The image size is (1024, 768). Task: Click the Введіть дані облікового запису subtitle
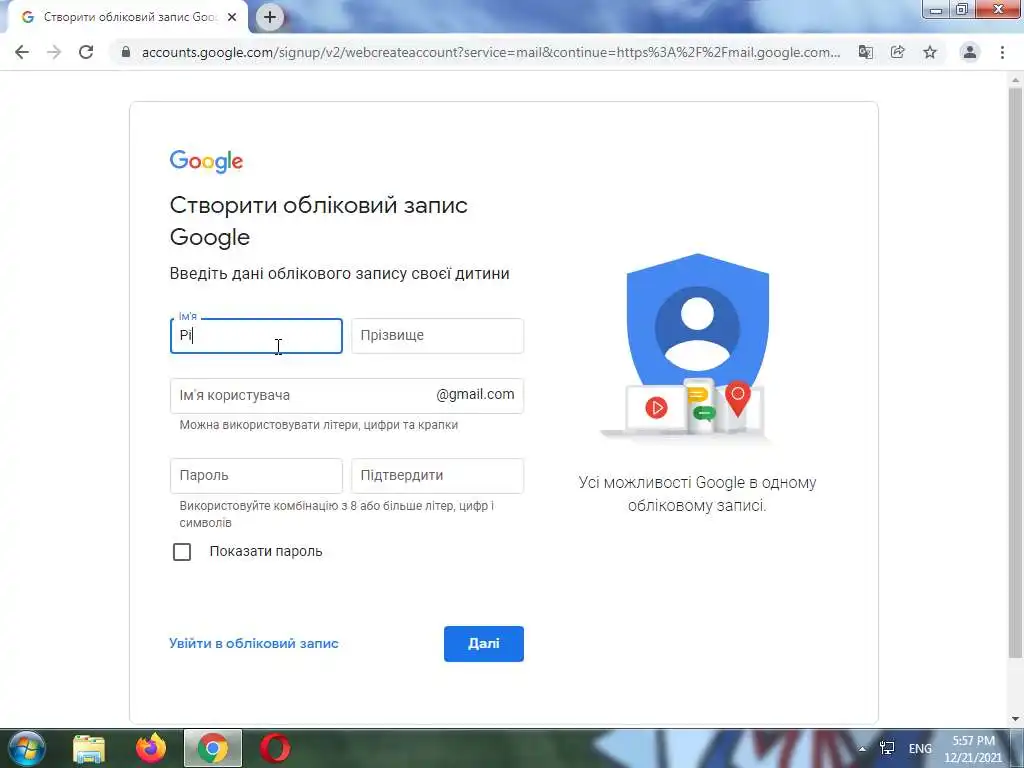click(340, 274)
